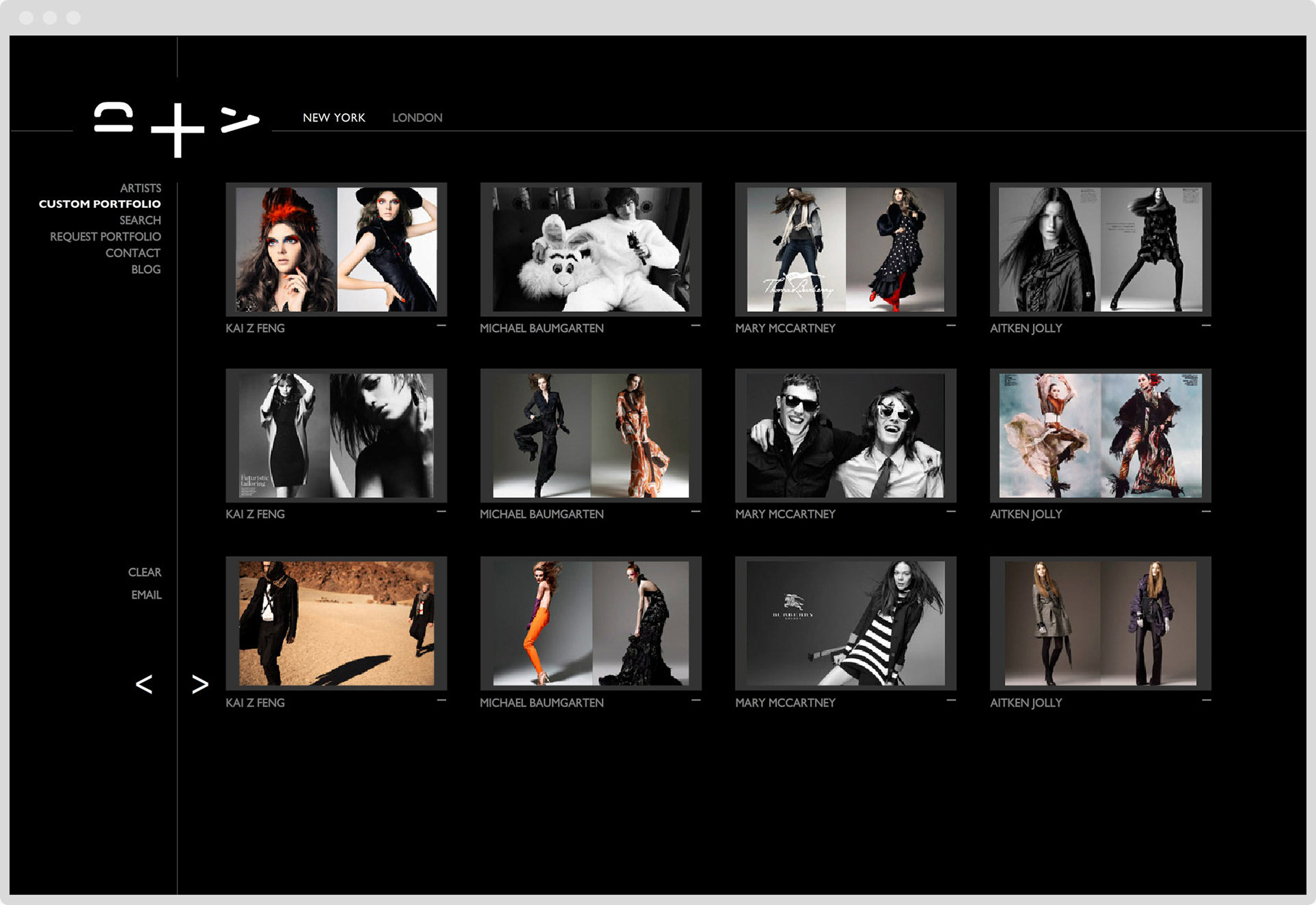The image size is (1316, 905).
Task: Remove top Michael Baumgarten item with minus
Action: (x=696, y=326)
